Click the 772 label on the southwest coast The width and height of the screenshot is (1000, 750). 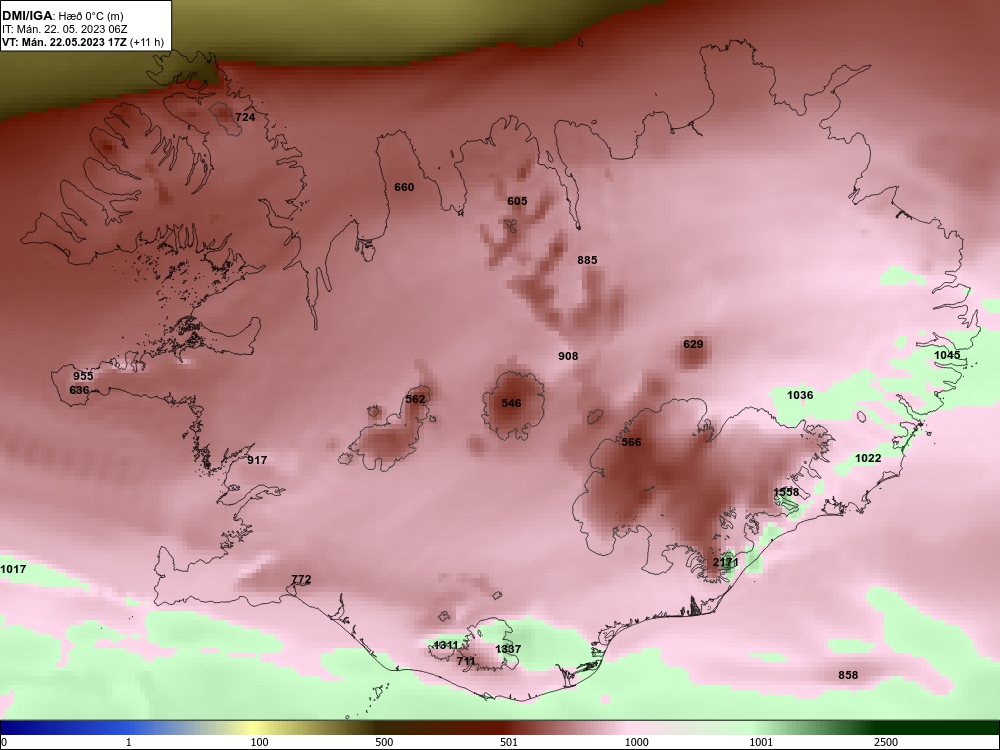[301, 579]
